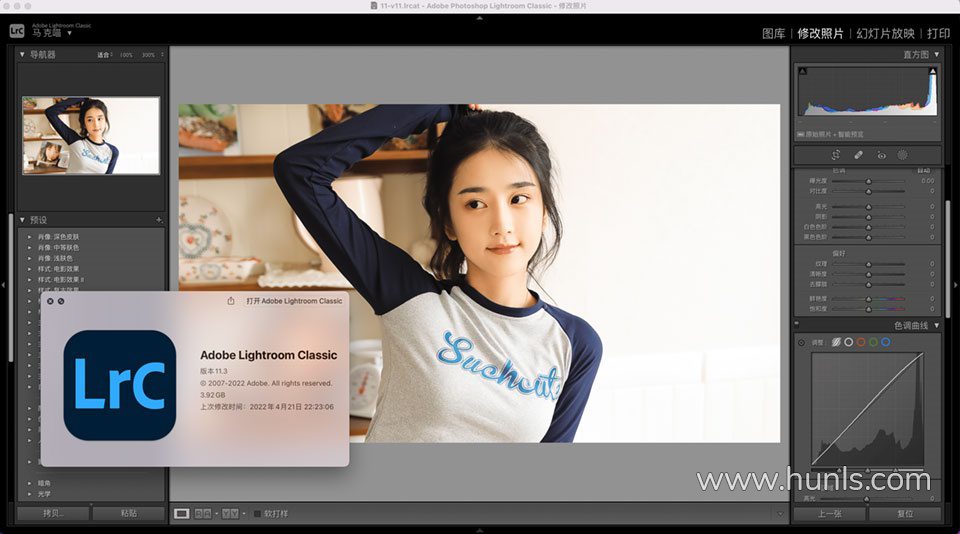The width and height of the screenshot is (960, 534).
Task: Expand the 肖像: 深色皮肤 preset group
Action: point(29,237)
